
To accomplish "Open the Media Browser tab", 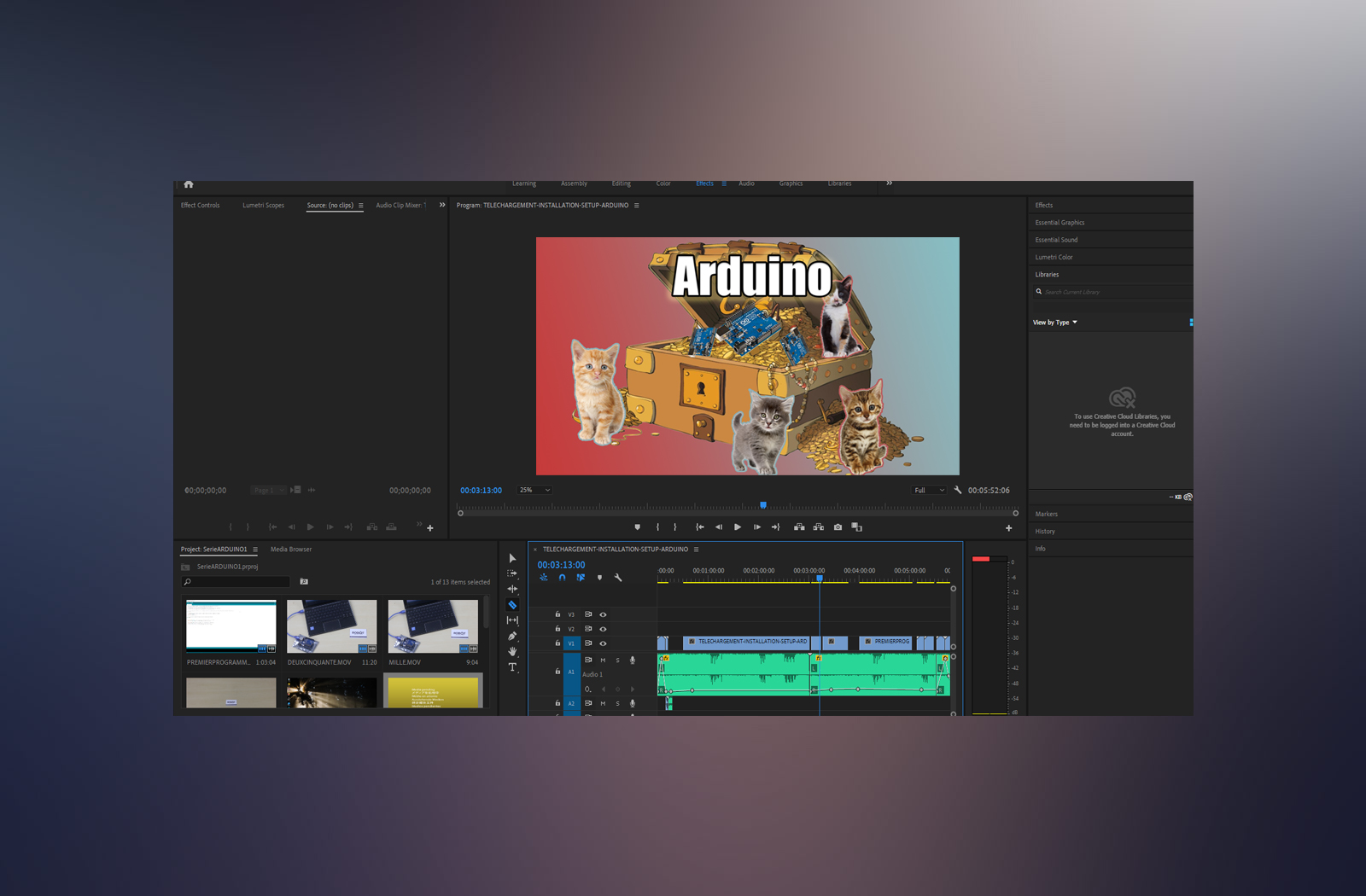I will pyautogui.click(x=291, y=550).
